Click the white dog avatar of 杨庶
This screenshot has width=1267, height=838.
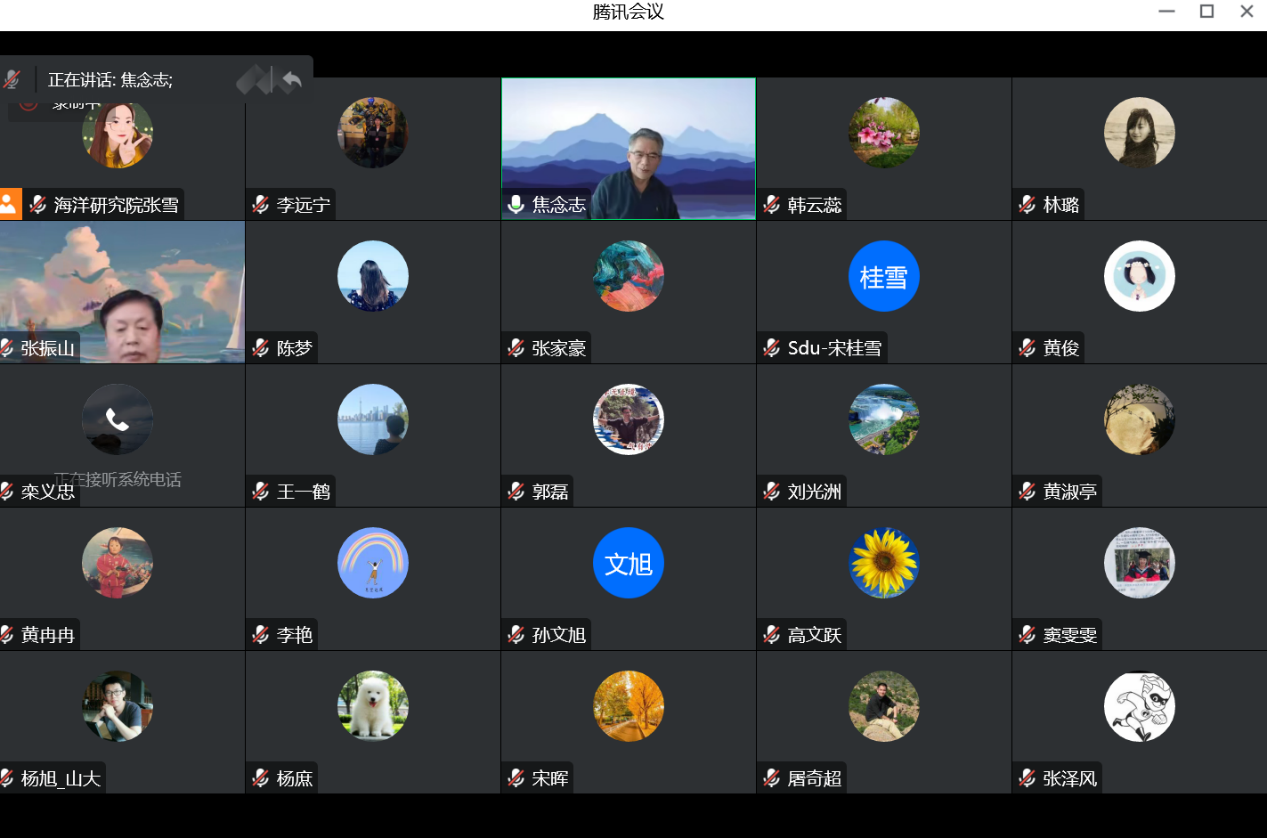373,706
